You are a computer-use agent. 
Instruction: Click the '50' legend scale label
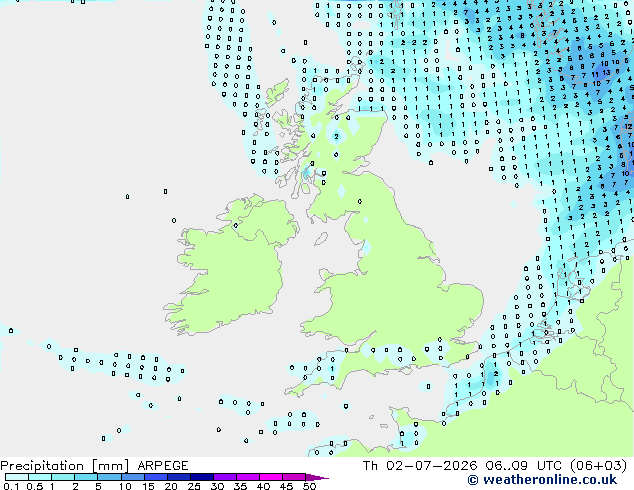coord(309,486)
